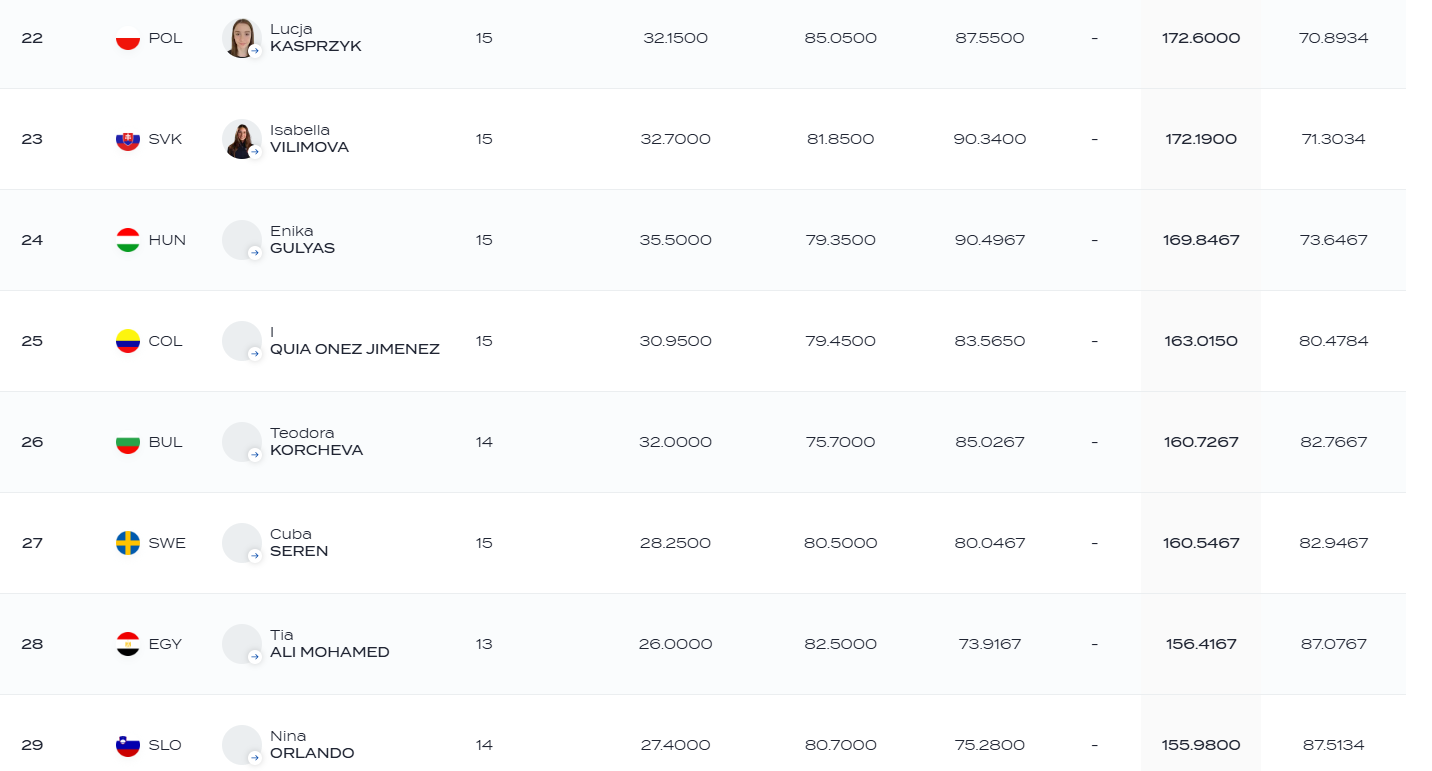This screenshot has width=1432, height=771.
Task: Click Slovakia flag icon beside SVK
Action: pyautogui.click(x=128, y=139)
